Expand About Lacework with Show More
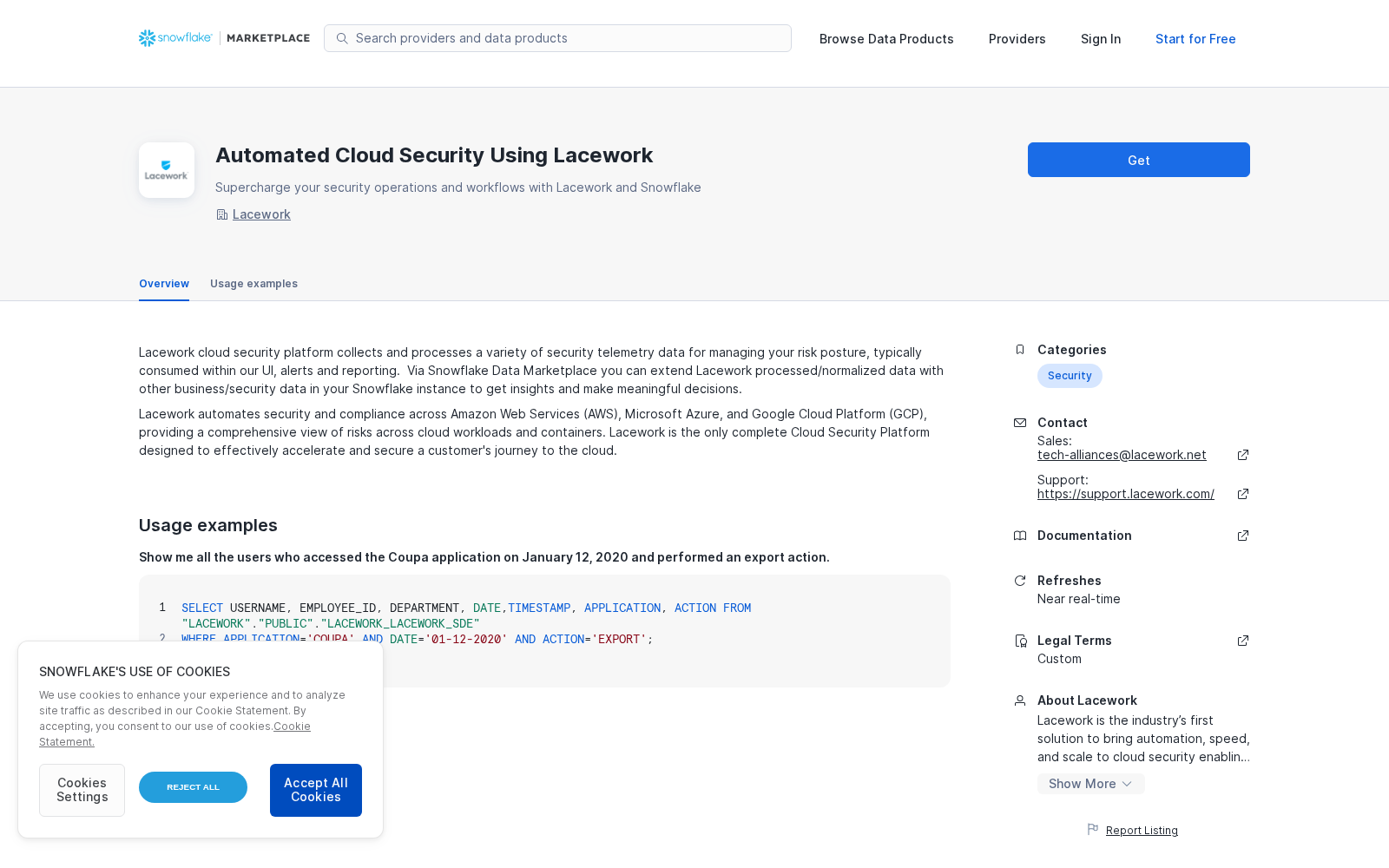The height and width of the screenshot is (868, 1389). pyautogui.click(x=1091, y=784)
